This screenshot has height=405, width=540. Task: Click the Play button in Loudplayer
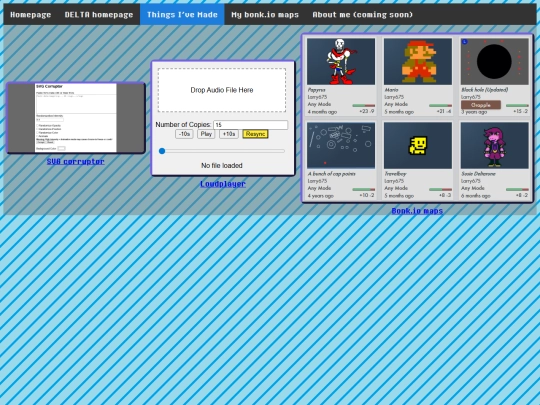(x=206, y=134)
